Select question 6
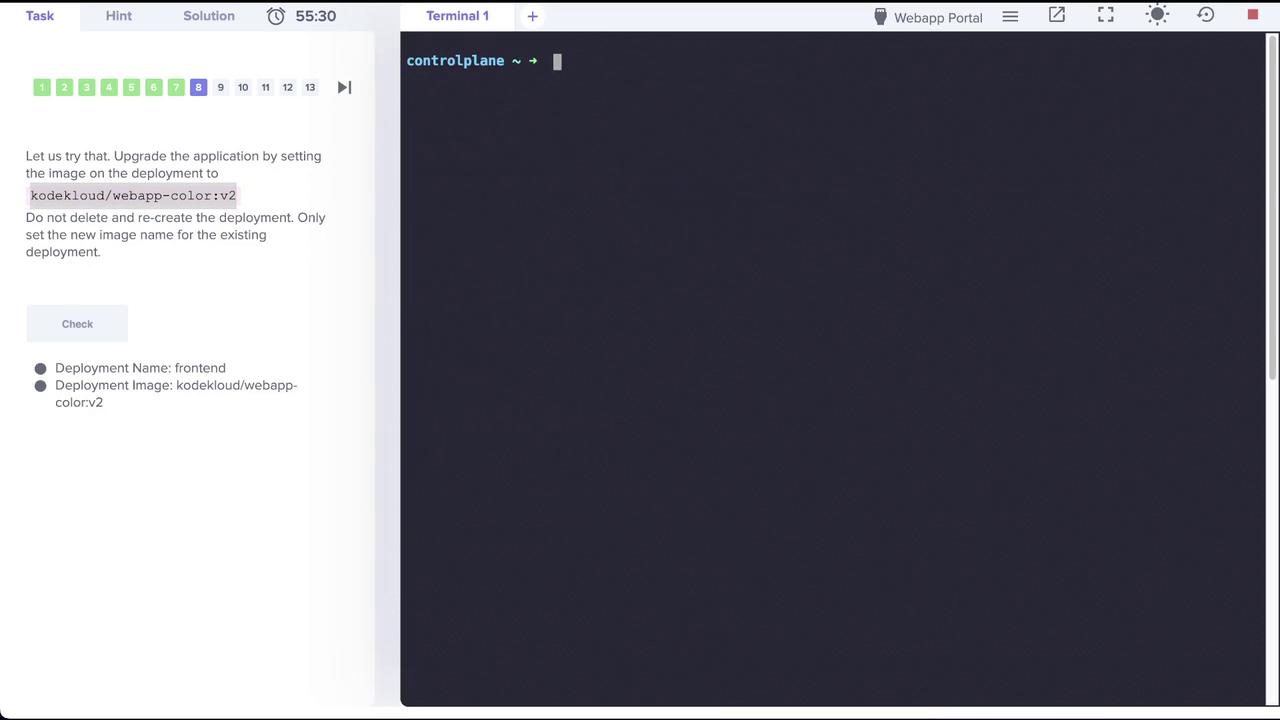The image size is (1280, 720). 154,87
